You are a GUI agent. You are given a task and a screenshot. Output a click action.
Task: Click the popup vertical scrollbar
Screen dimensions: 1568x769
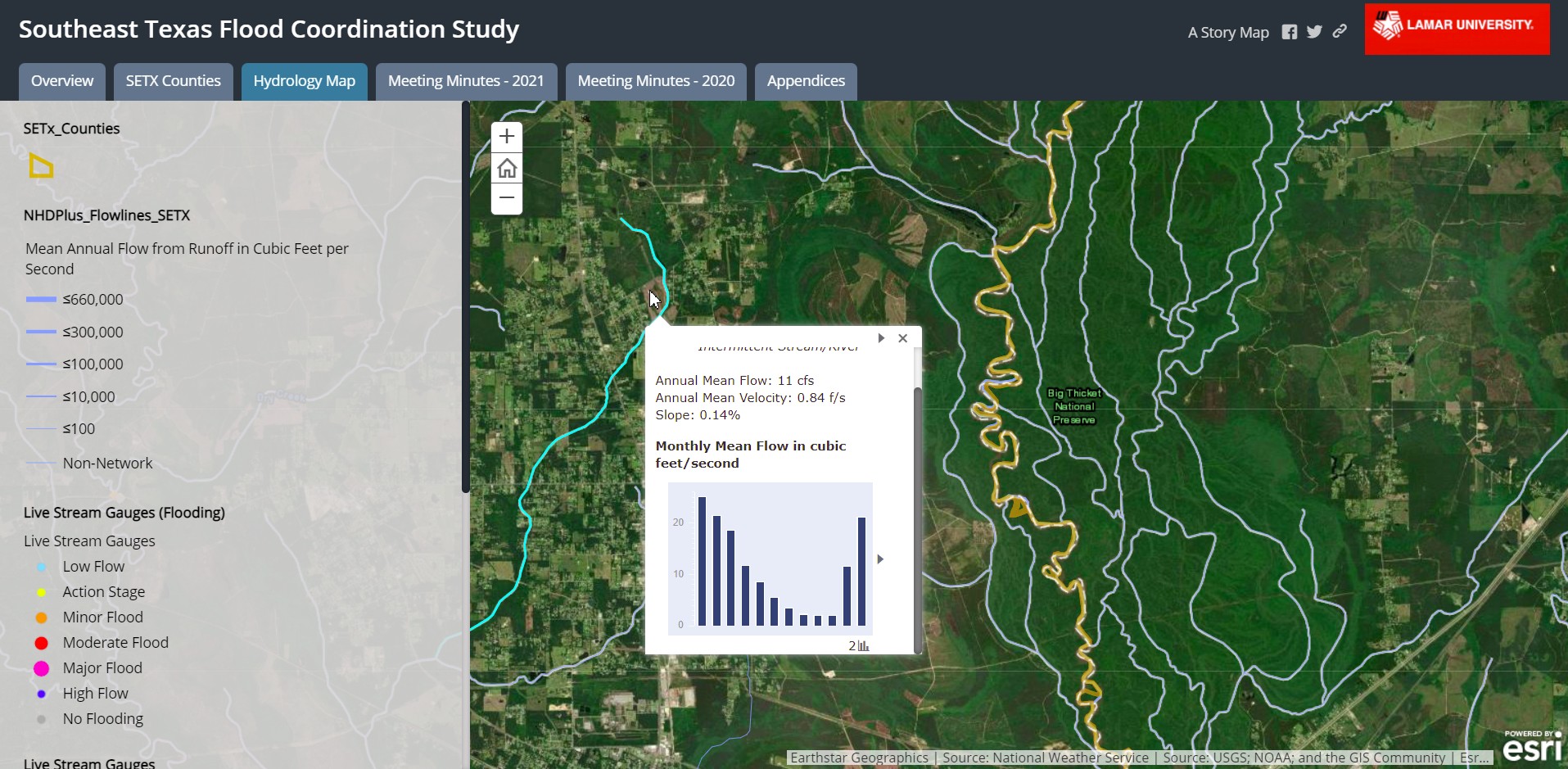pyautogui.click(x=918, y=520)
